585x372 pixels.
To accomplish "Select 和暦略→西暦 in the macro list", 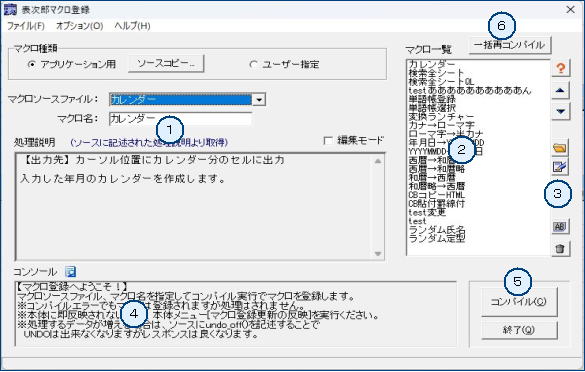I will (x=437, y=186).
